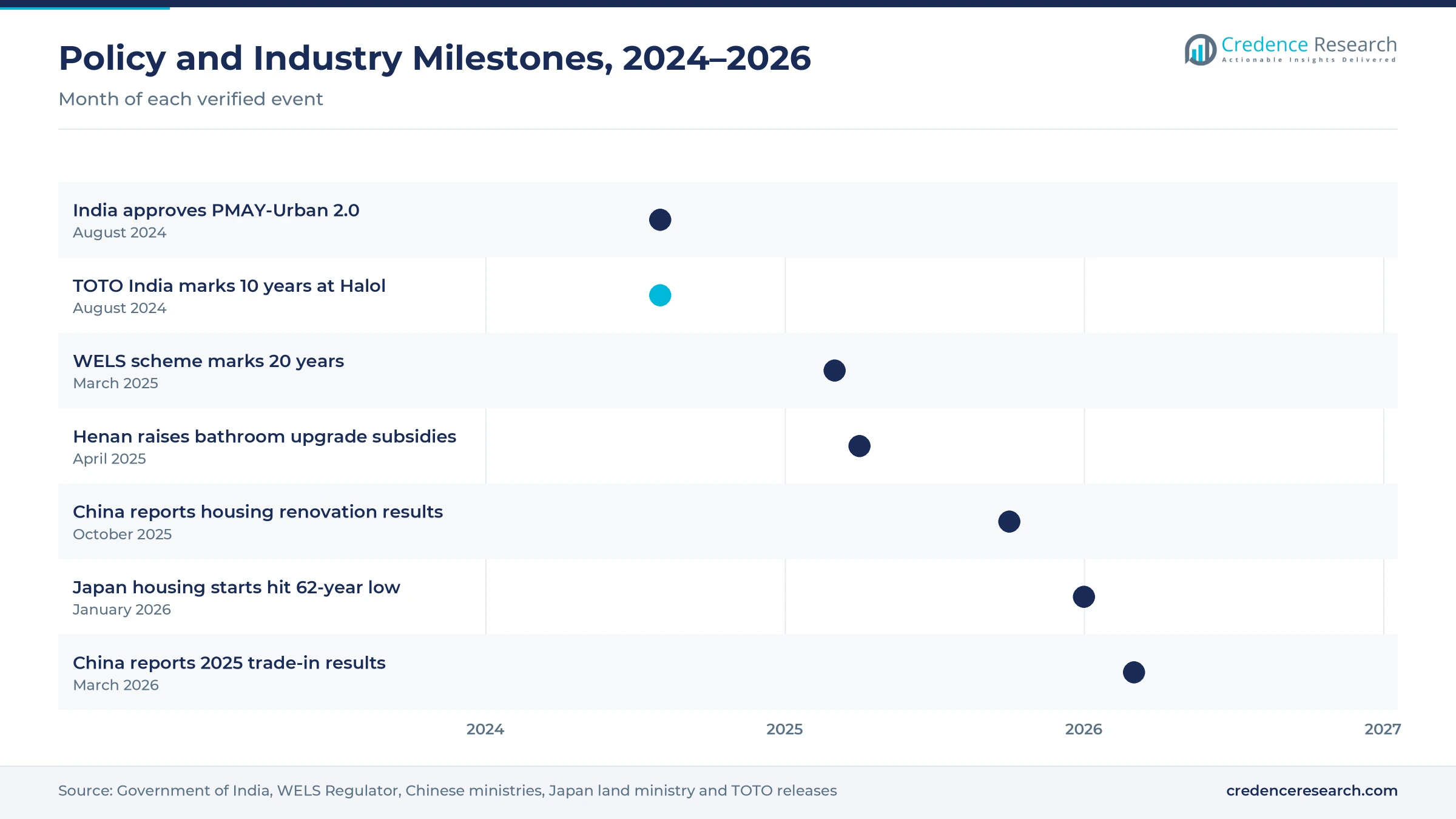The height and width of the screenshot is (819, 1456).
Task: Click the 2025 axis label
Action: click(x=784, y=729)
